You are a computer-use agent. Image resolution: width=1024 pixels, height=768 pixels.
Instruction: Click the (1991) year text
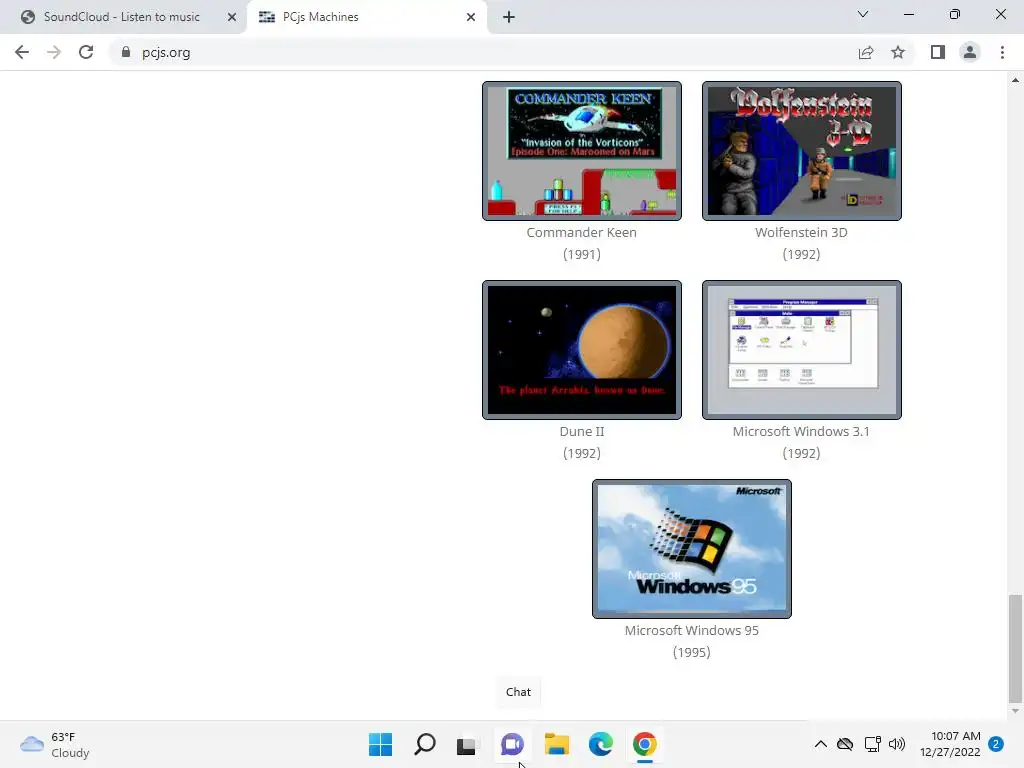(582, 254)
